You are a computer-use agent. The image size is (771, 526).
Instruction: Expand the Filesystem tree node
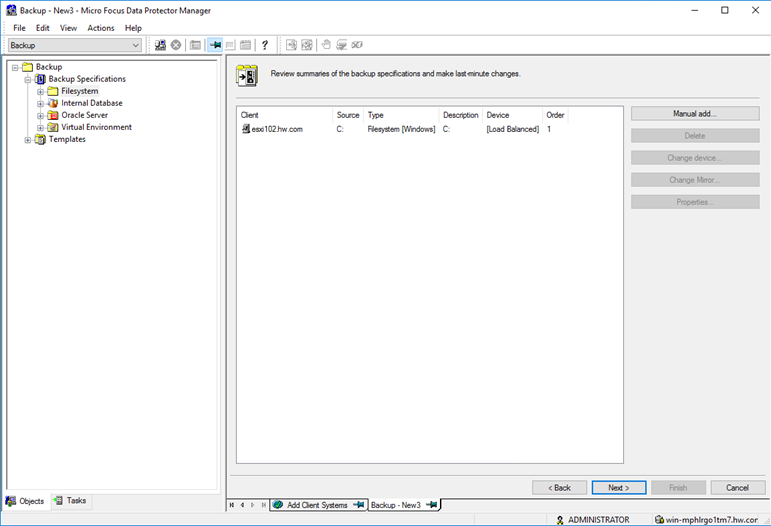click(x=40, y=91)
